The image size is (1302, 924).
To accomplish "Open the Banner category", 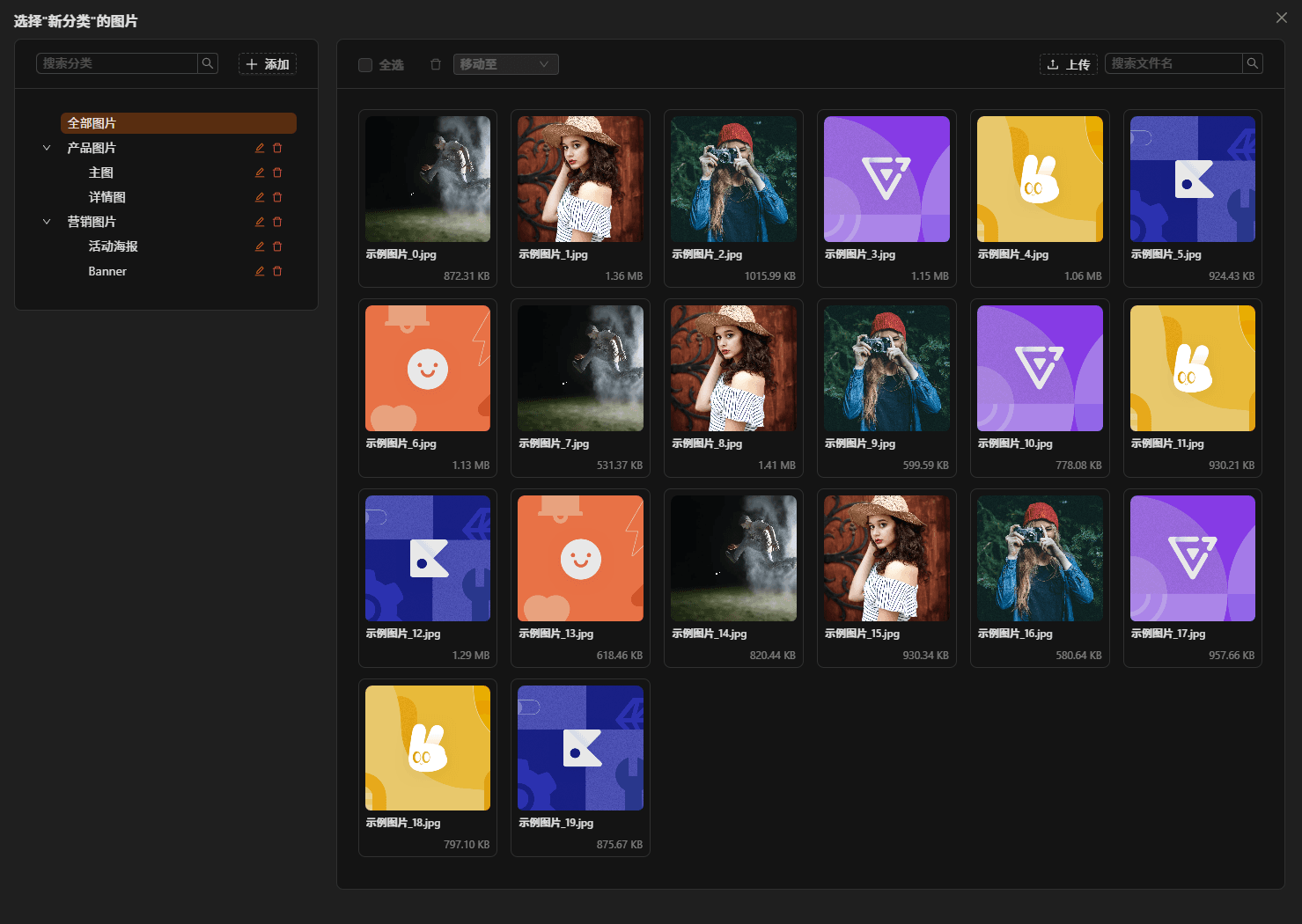I will pyautogui.click(x=107, y=271).
